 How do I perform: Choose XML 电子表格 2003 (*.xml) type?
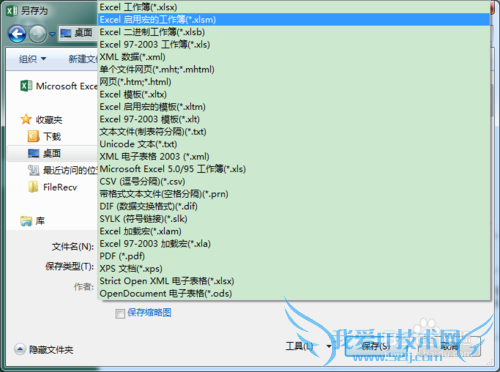pyautogui.click(x=294, y=156)
